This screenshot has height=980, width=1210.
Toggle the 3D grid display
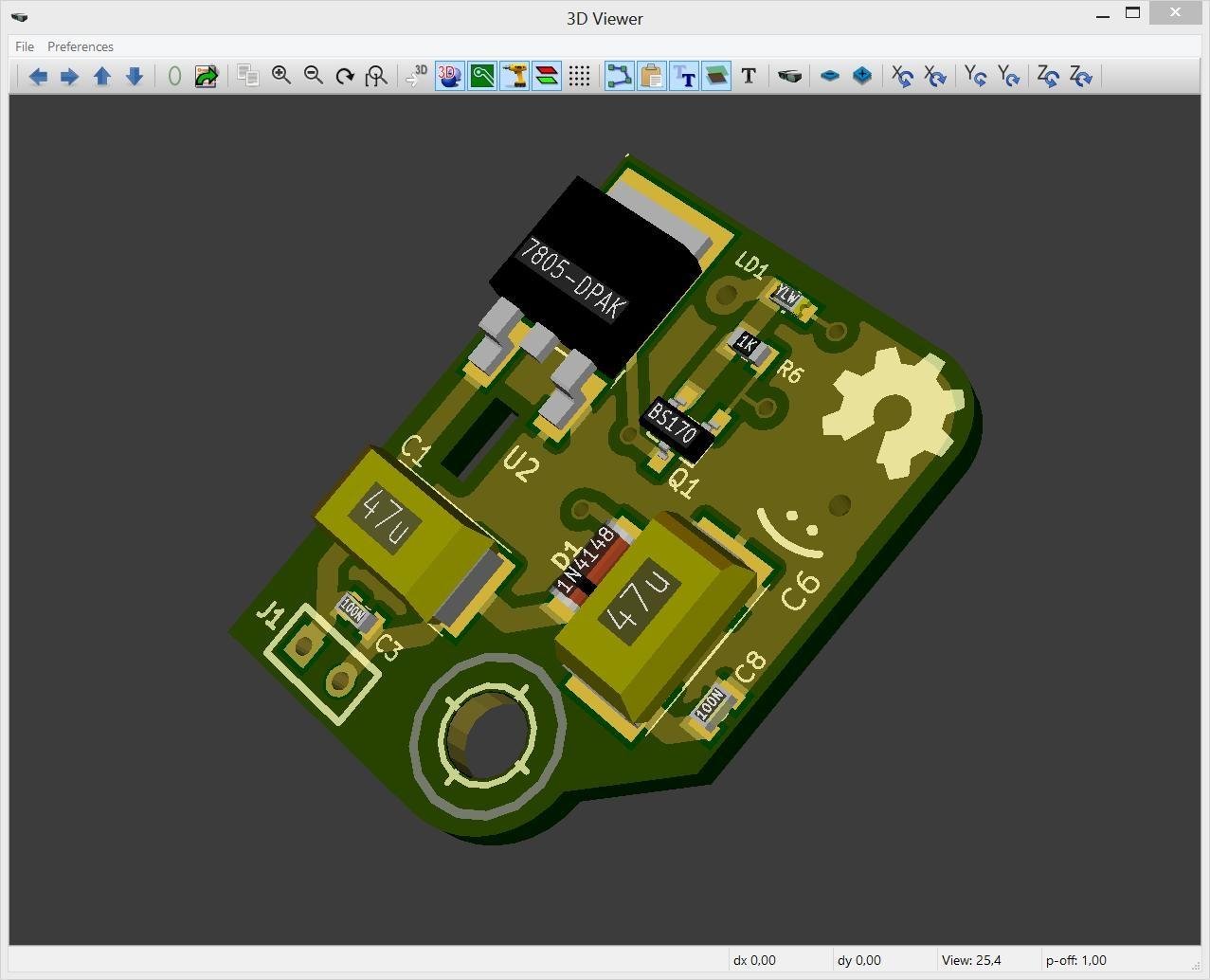coord(580,76)
